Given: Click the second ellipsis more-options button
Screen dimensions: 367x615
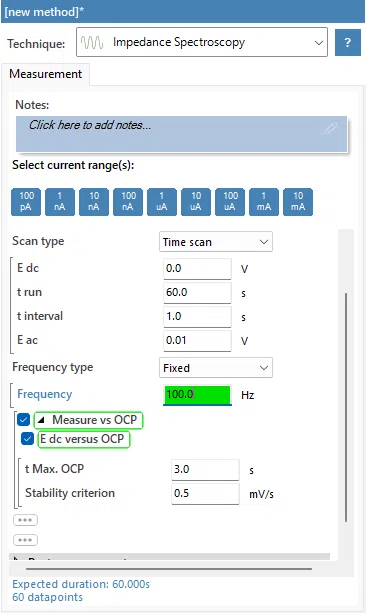Looking at the screenshot, I should pos(25,540).
